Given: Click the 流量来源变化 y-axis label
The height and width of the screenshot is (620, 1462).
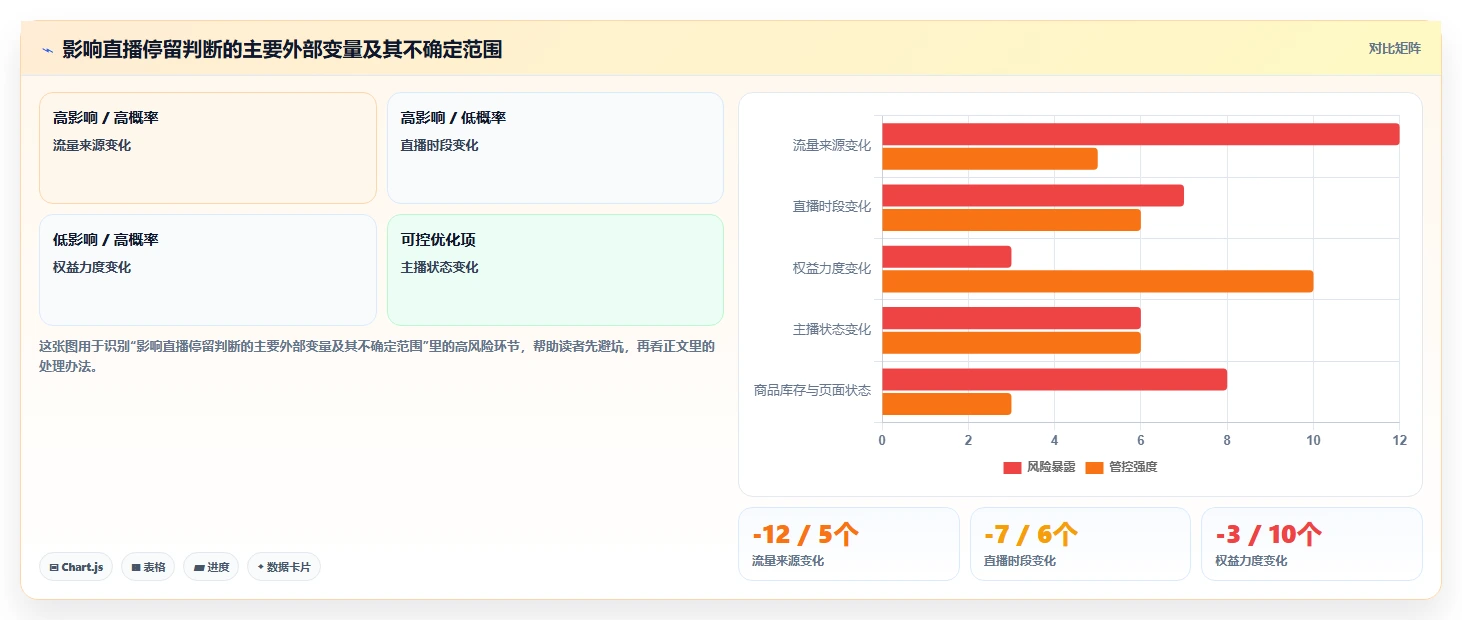Looking at the screenshot, I should click(x=832, y=146).
